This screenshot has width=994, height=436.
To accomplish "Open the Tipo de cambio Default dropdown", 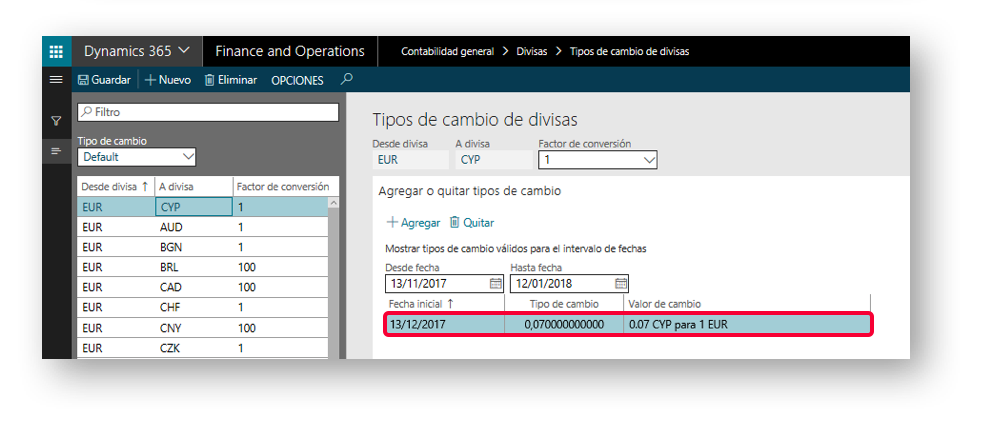I will pyautogui.click(x=136, y=157).
